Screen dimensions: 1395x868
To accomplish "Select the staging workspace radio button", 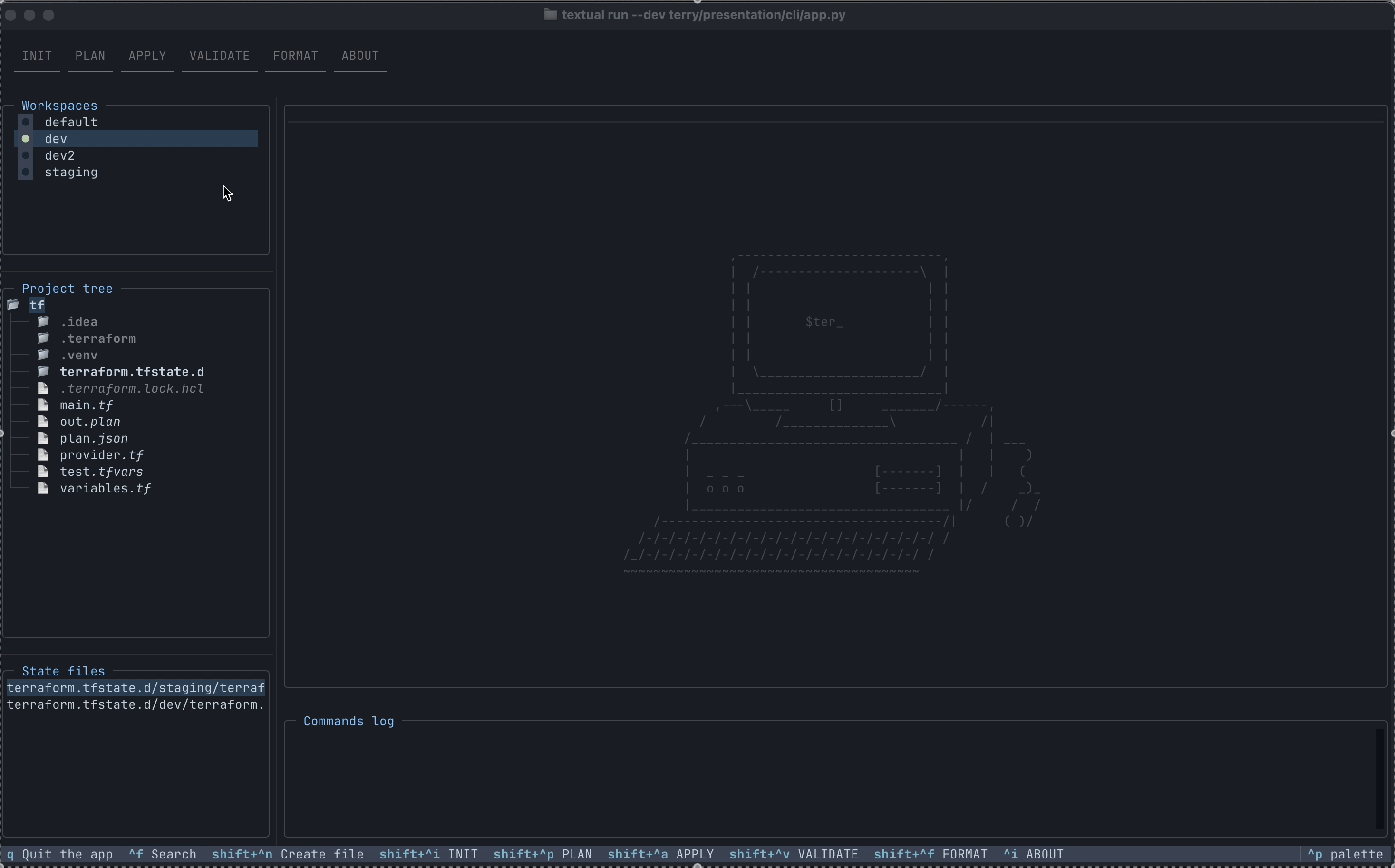I will click(x=26, y=172).
